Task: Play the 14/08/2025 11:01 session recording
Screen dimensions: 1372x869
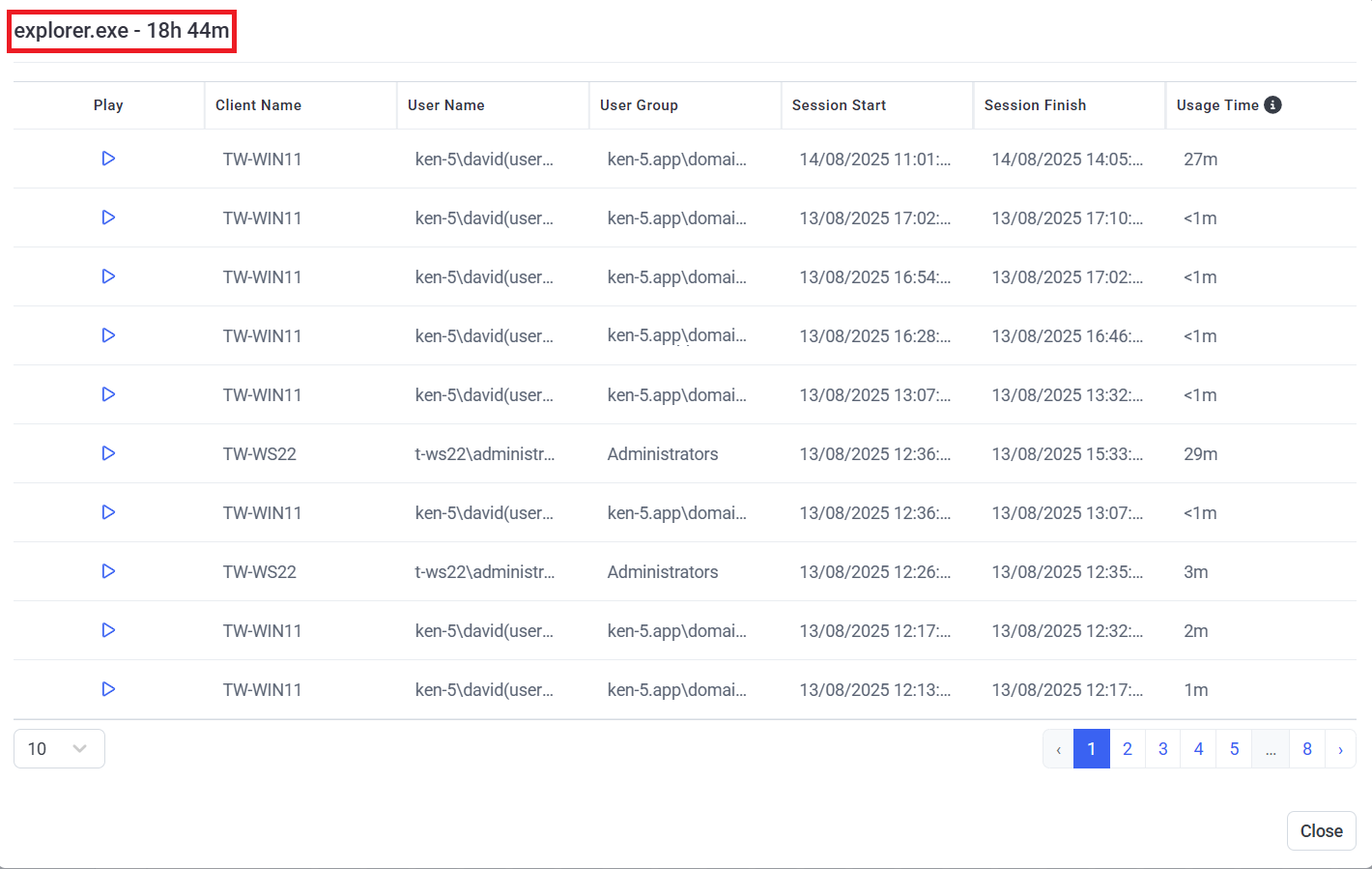Action: coord(108,159)
